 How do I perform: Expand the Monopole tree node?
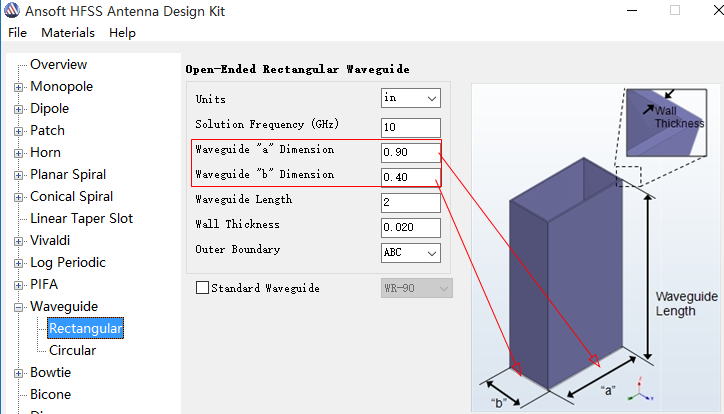(18, 87)
